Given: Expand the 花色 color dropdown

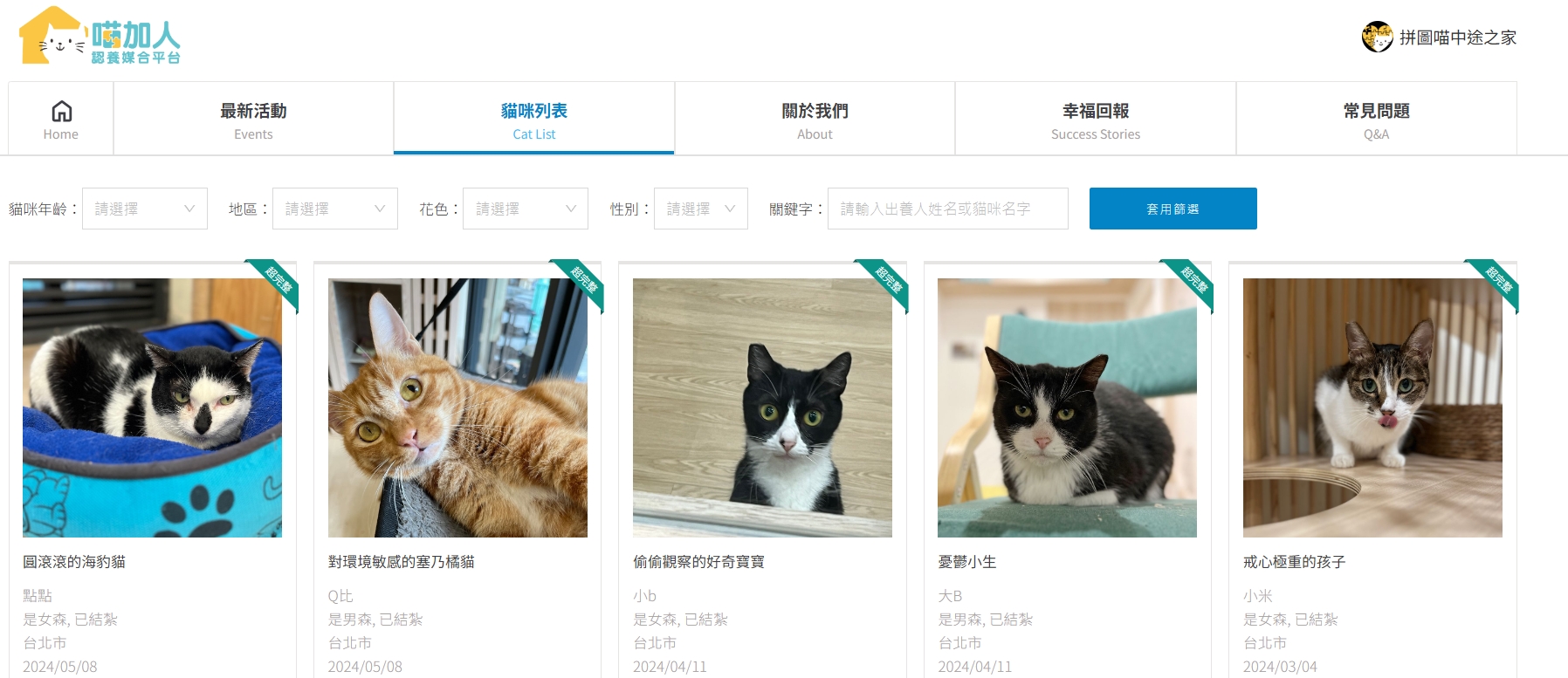Looking at the screenshot, I should coord(526,209).
